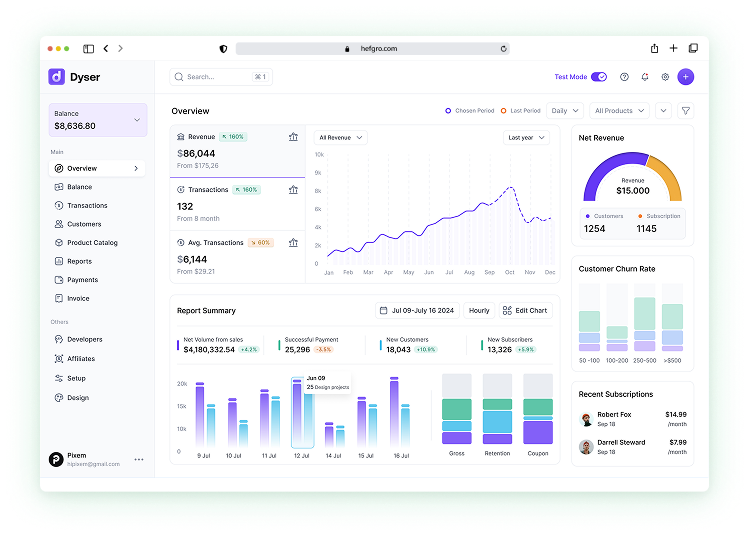Toggle the Test Mode switch
749x536 pixels.
[x=599, y=77]
